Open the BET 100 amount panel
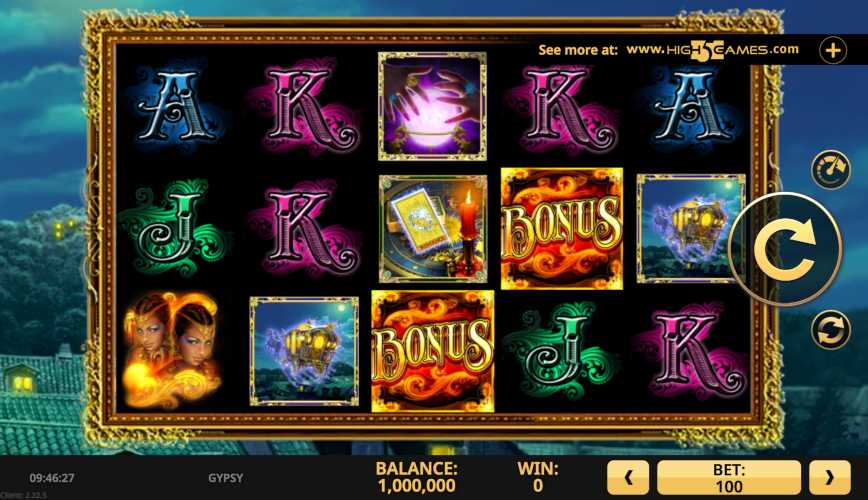868x500 pixels. click(728, 477)
